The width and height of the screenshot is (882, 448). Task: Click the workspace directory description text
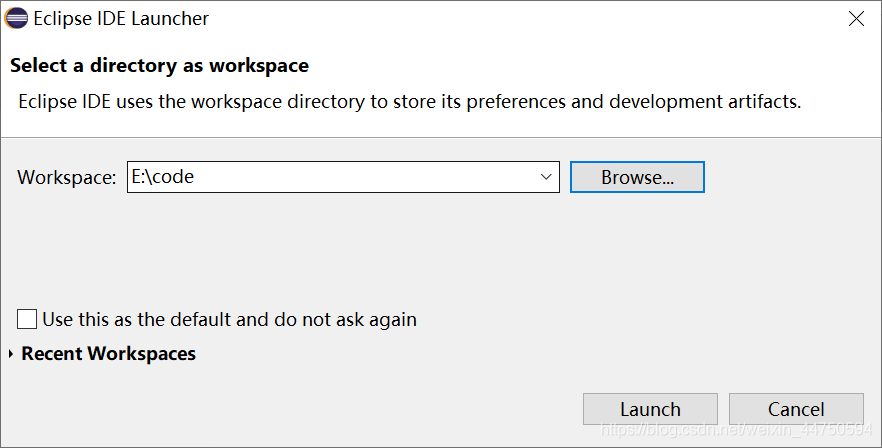[410, 101]
